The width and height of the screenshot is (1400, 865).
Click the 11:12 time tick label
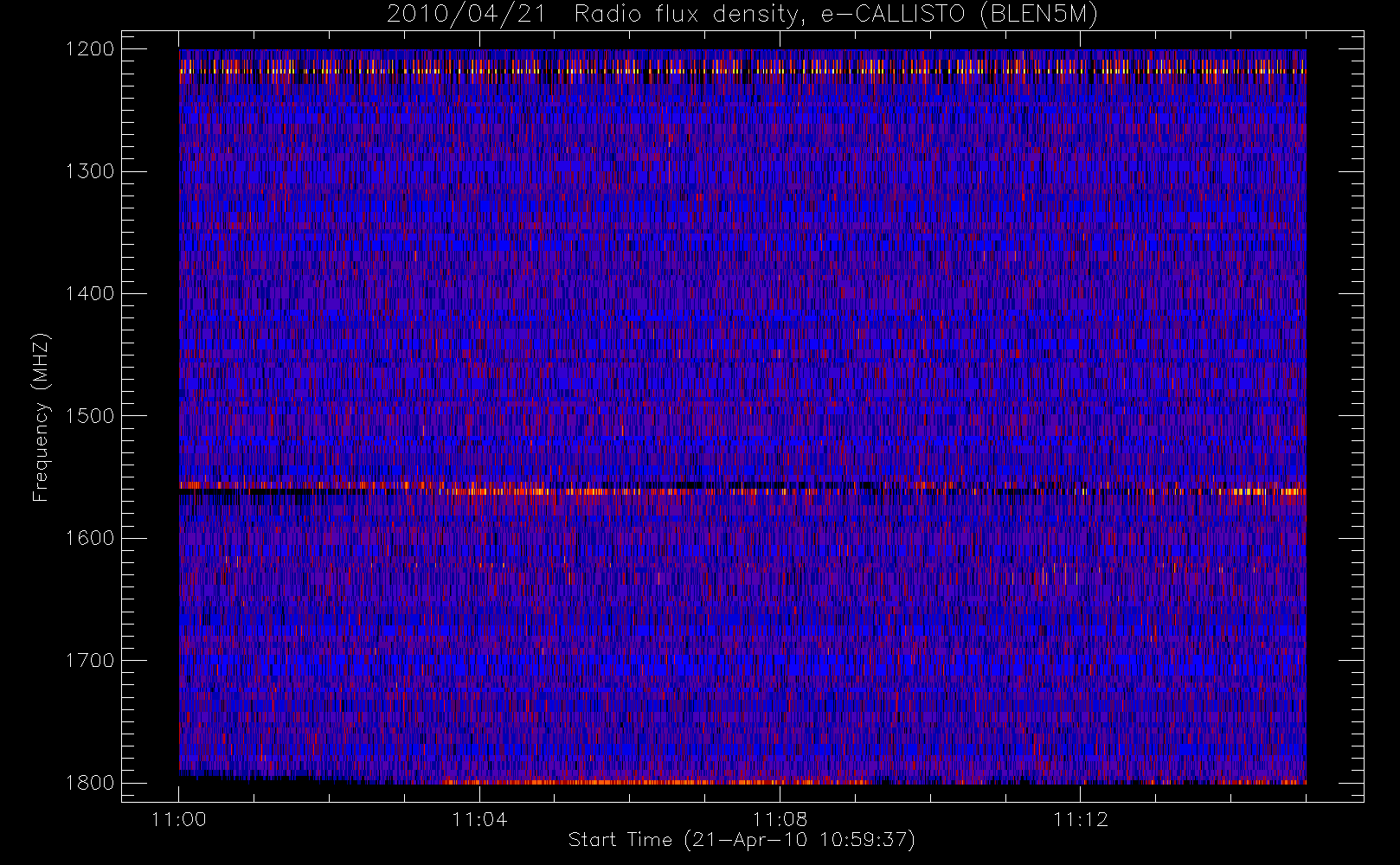coord(1081,819)
